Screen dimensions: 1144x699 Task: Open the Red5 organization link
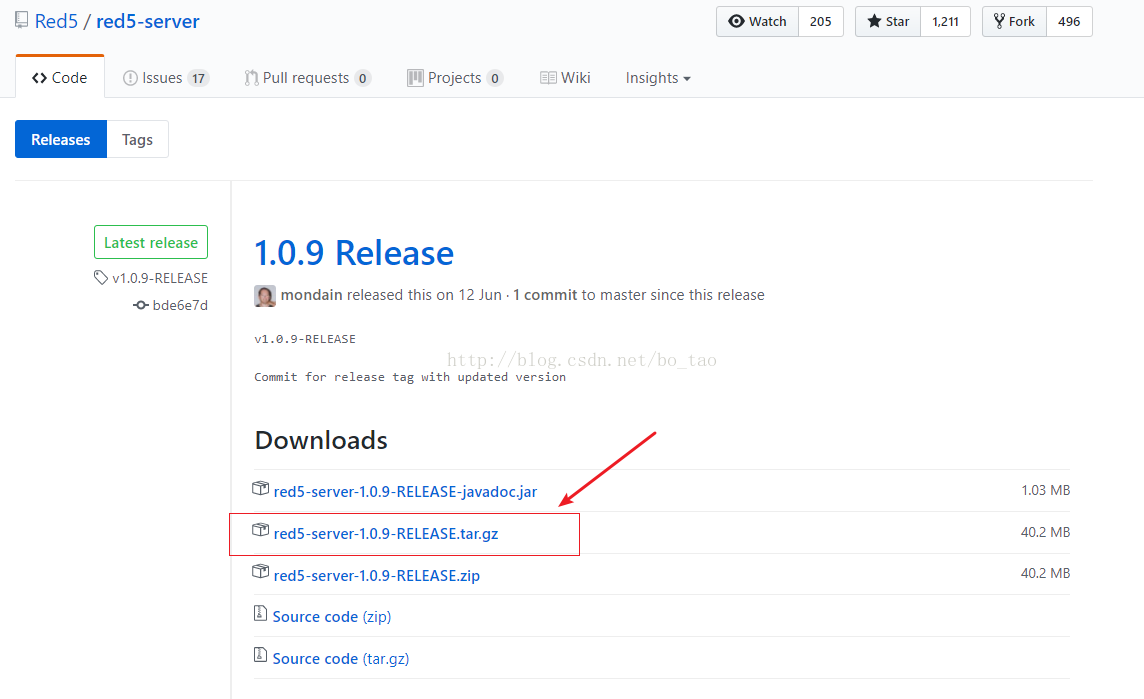pyautogui.click(x=56, y=21)
